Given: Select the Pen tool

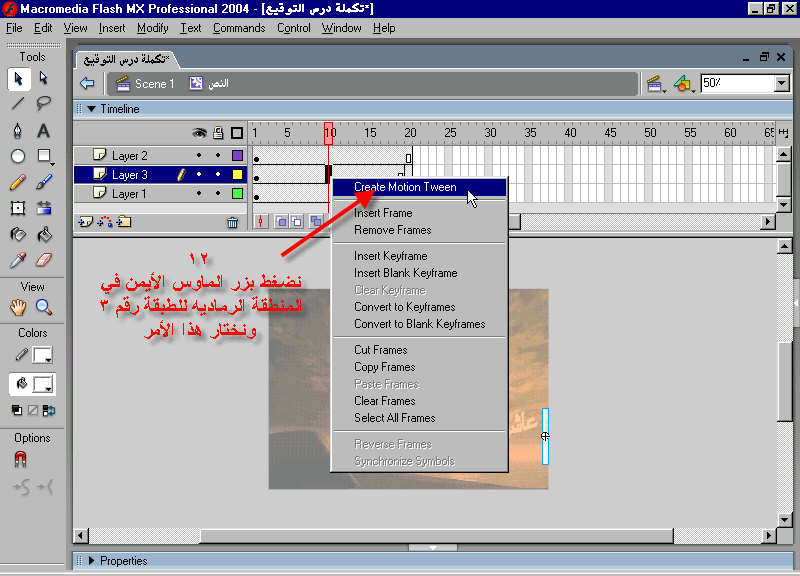Looking at the screenshot, I should pyautogui.click(x=18, y=131).
